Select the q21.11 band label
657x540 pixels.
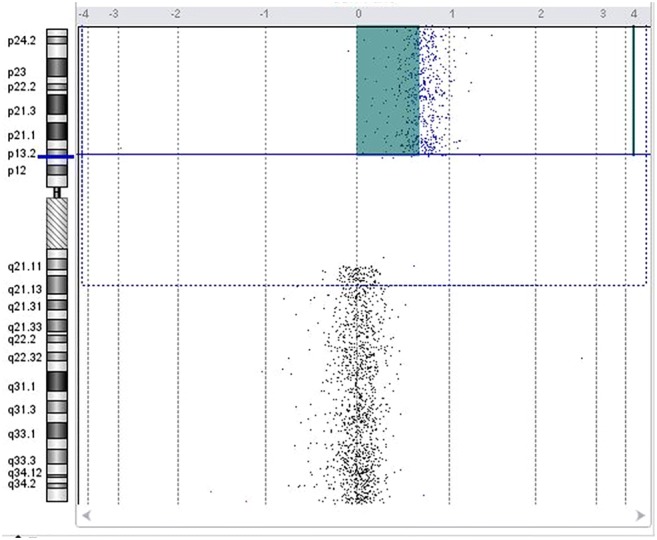(23, 267)
